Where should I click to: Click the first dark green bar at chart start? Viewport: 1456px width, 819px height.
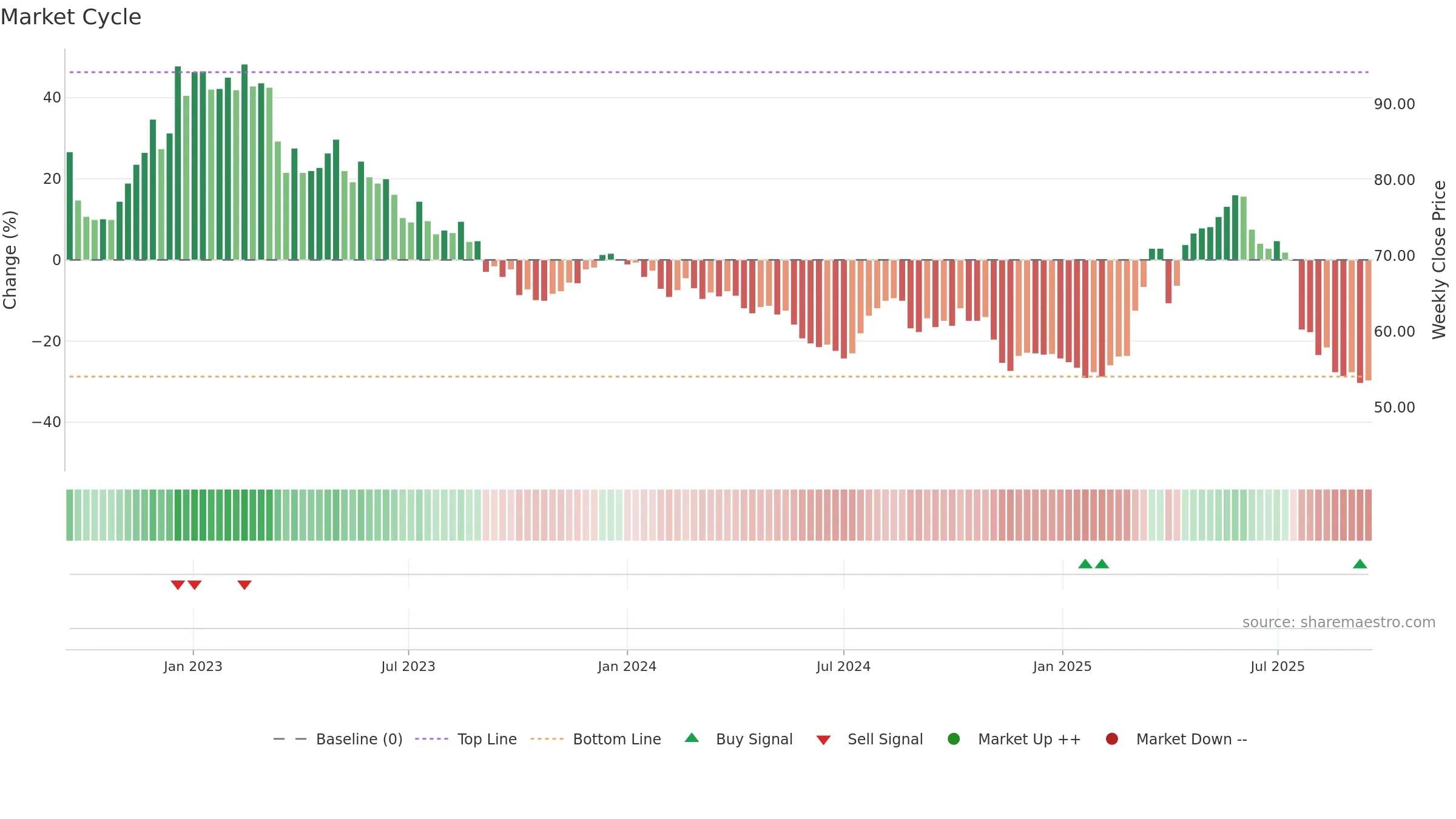coord(70,206)
